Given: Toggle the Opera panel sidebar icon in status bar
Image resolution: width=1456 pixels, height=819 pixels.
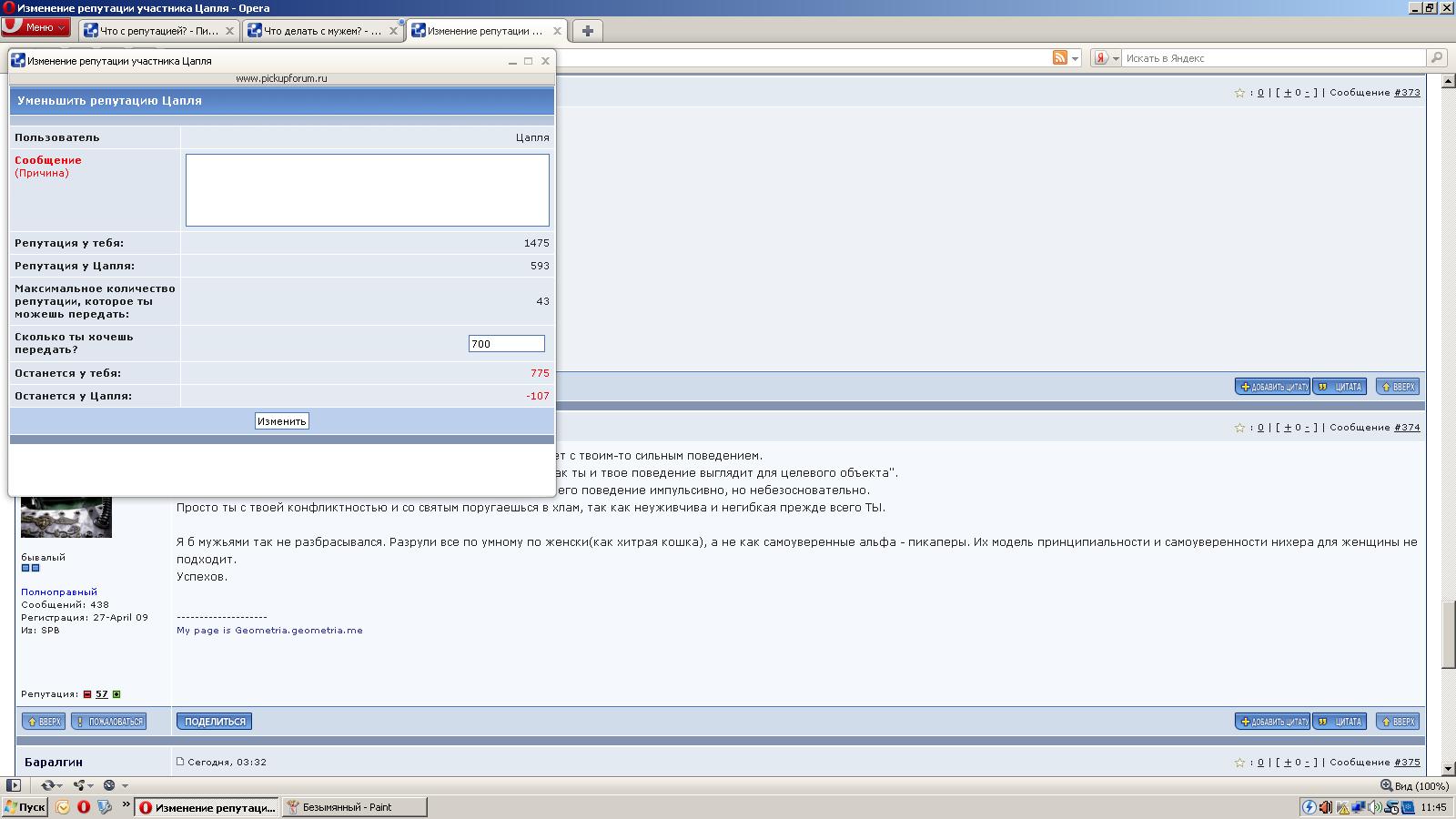Looking at the screenshot, I should point(14,785).
